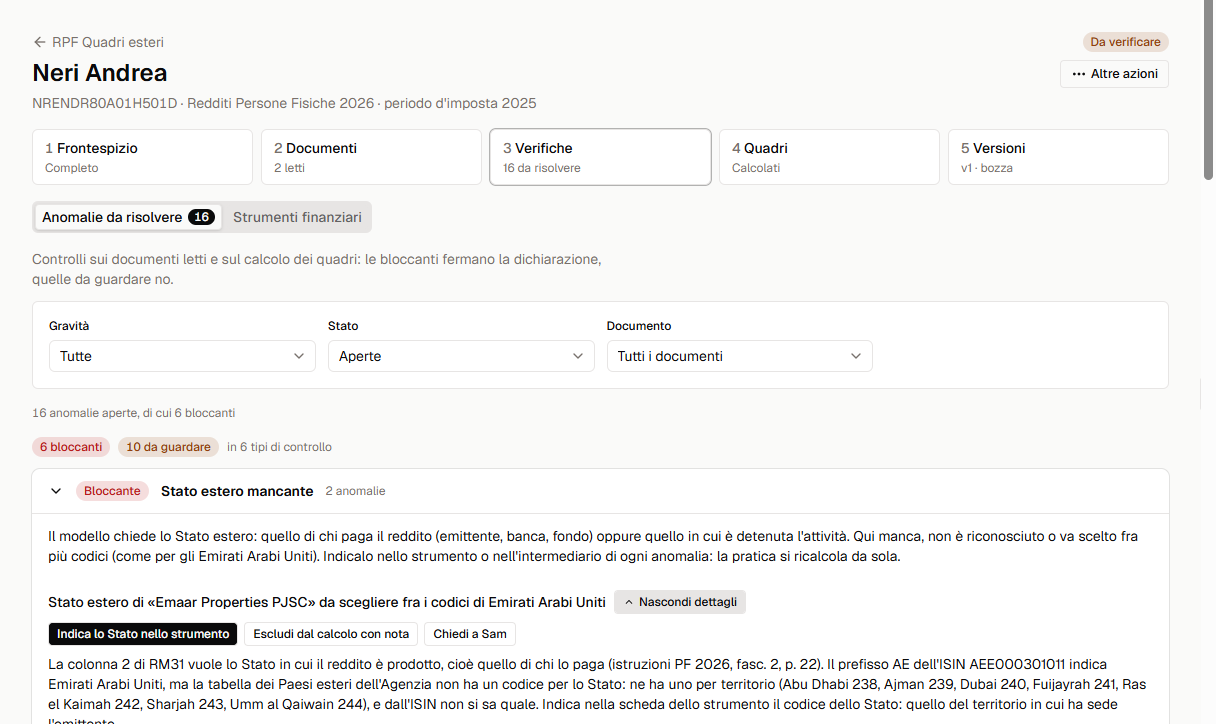Select the Anomalie da risolvere tab

pyautogui.click(x=128, y=217)
